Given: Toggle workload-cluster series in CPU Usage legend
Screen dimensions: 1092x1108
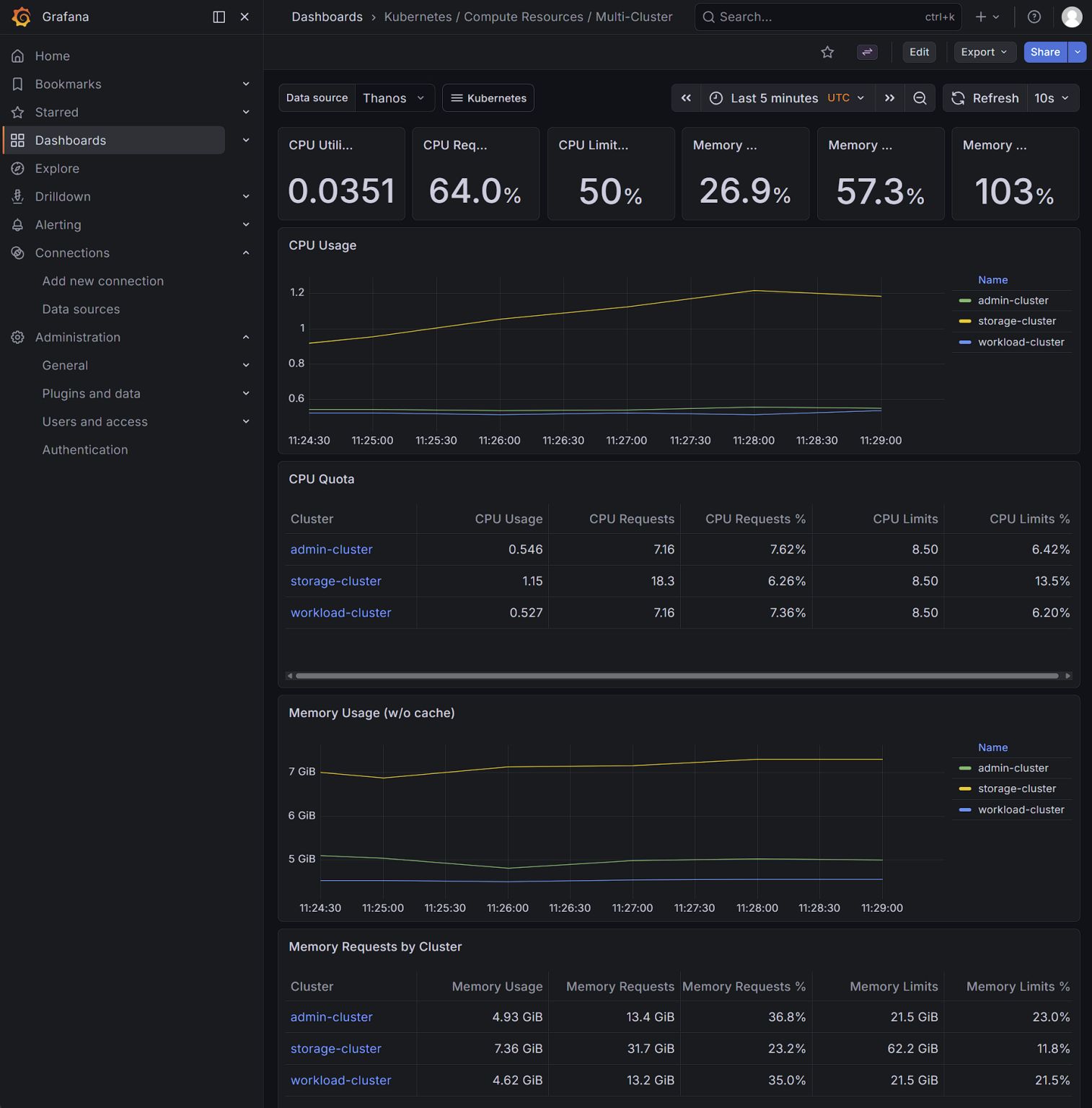Looking at the screenshot, I should (1021, 342).
